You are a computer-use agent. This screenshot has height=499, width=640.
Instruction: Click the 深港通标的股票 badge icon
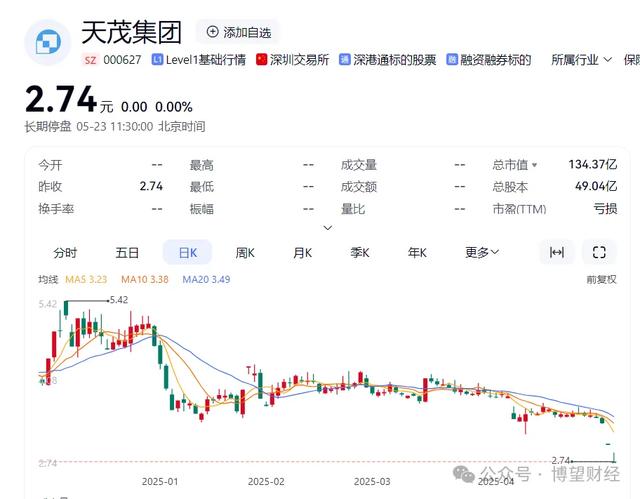(x=345, y=60)
